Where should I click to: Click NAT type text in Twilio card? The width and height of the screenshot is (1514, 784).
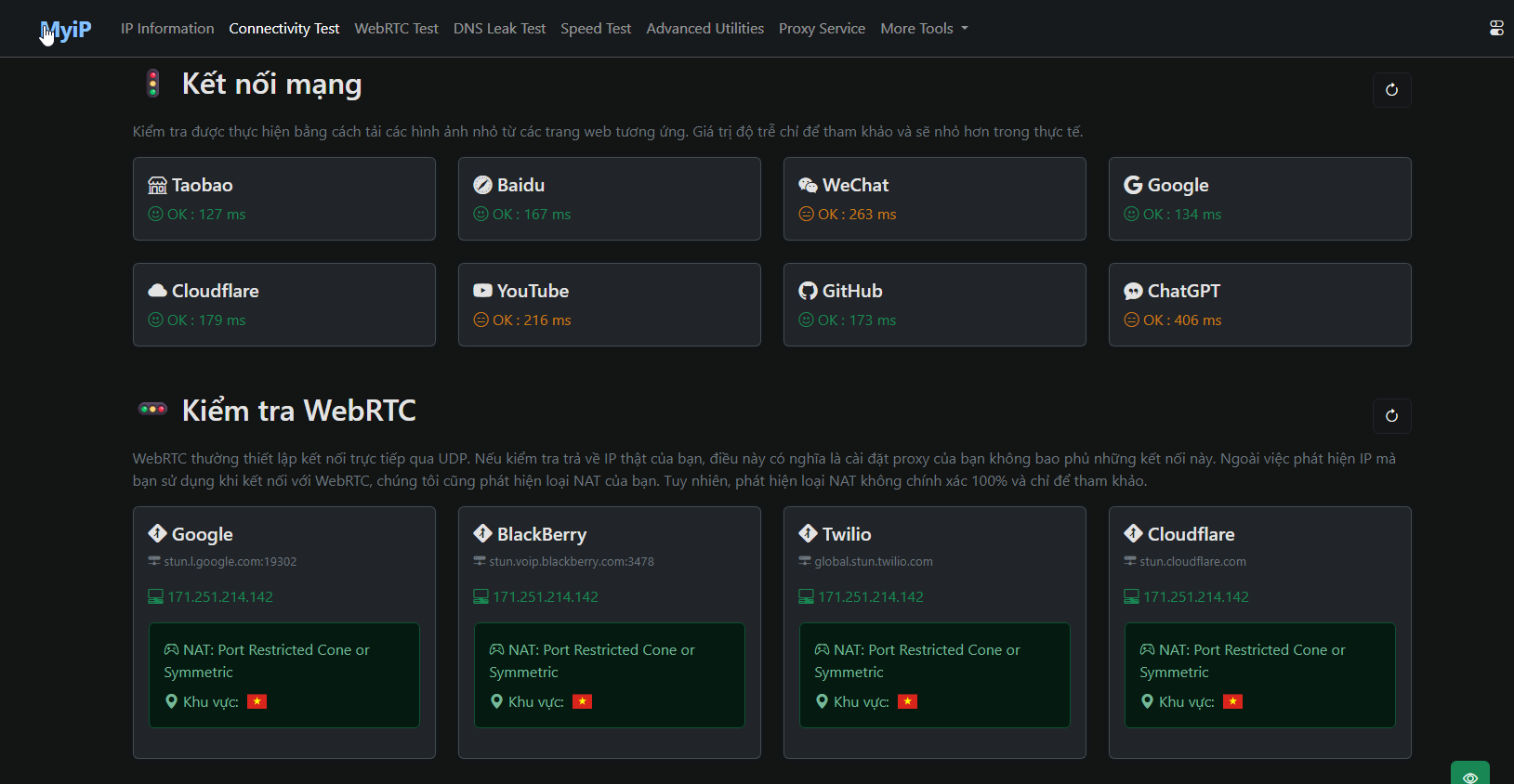coord(917,660)
